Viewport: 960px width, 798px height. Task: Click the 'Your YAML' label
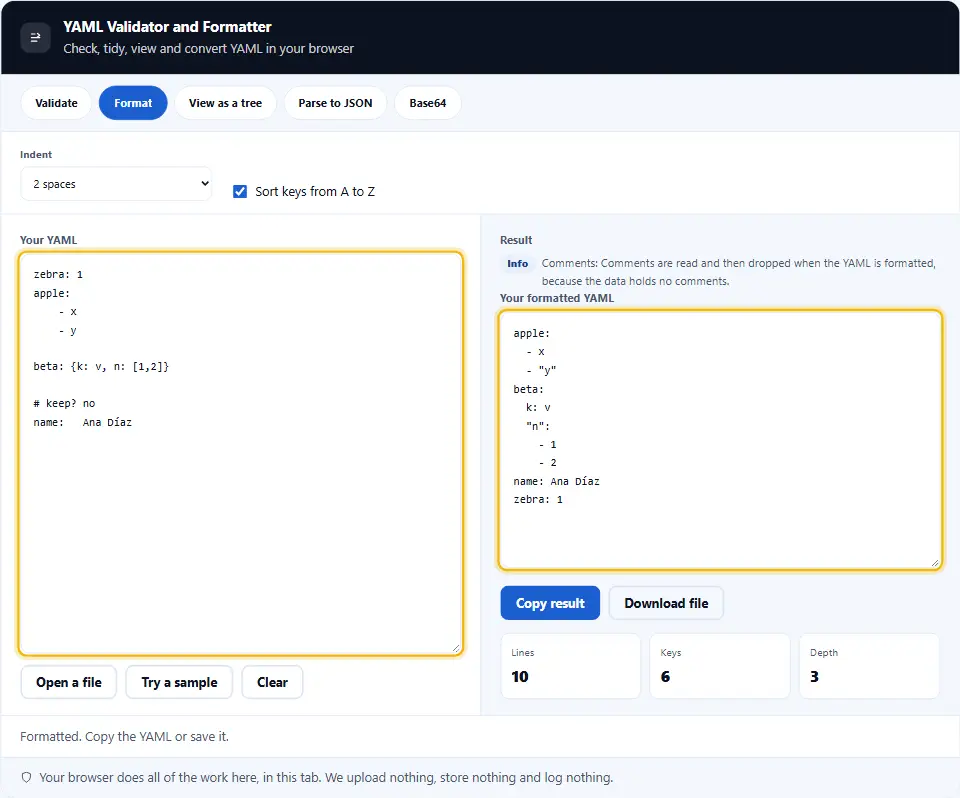48,240
